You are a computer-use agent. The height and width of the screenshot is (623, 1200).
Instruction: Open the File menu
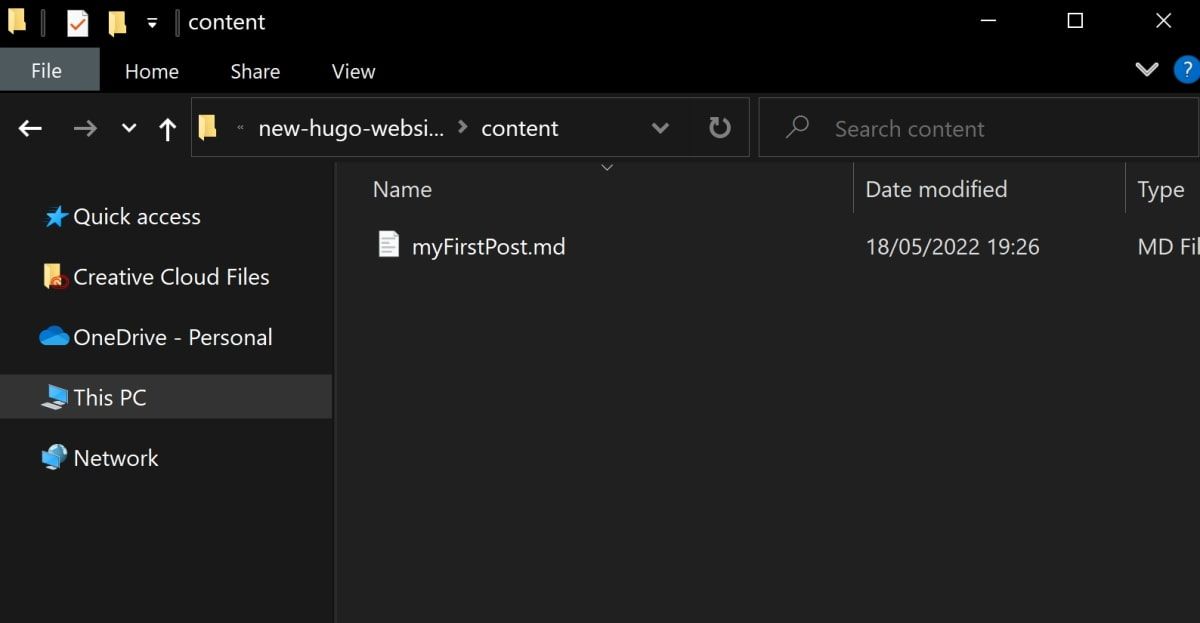(46, 70)
